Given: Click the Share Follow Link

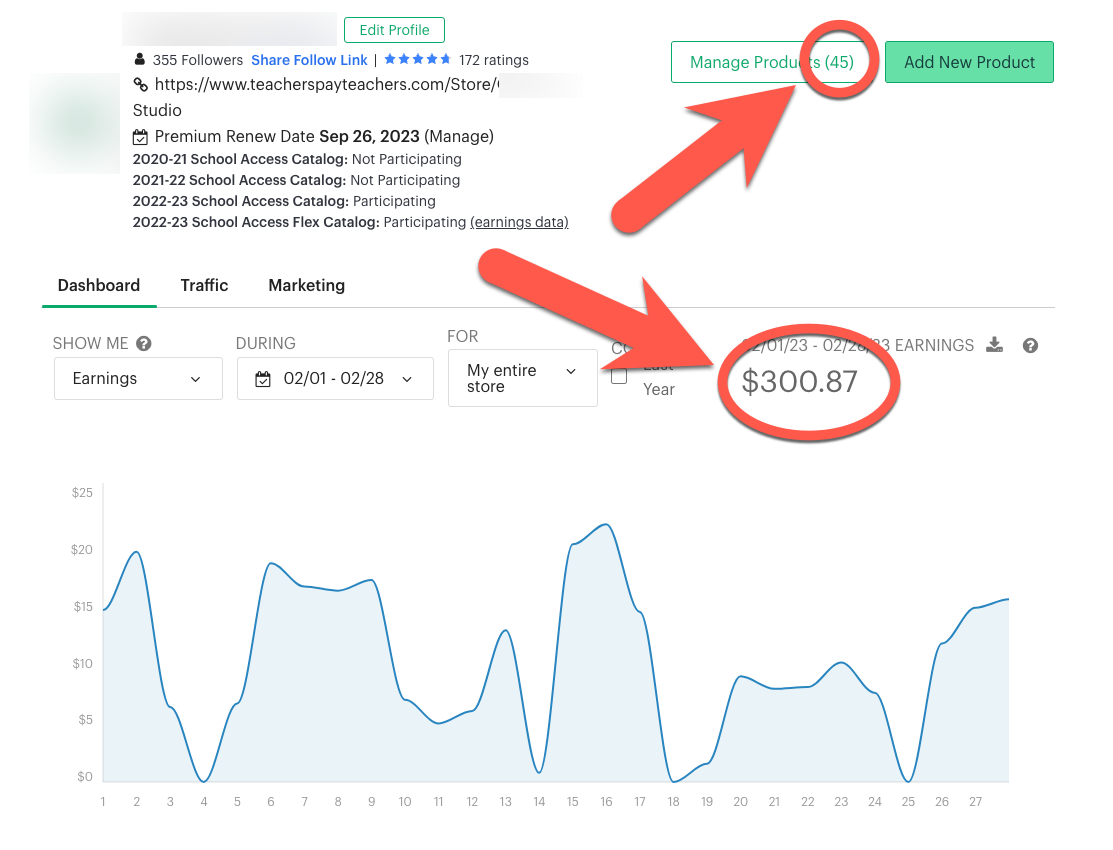Looking at the screenshot, I should click(x=309, y=60).
